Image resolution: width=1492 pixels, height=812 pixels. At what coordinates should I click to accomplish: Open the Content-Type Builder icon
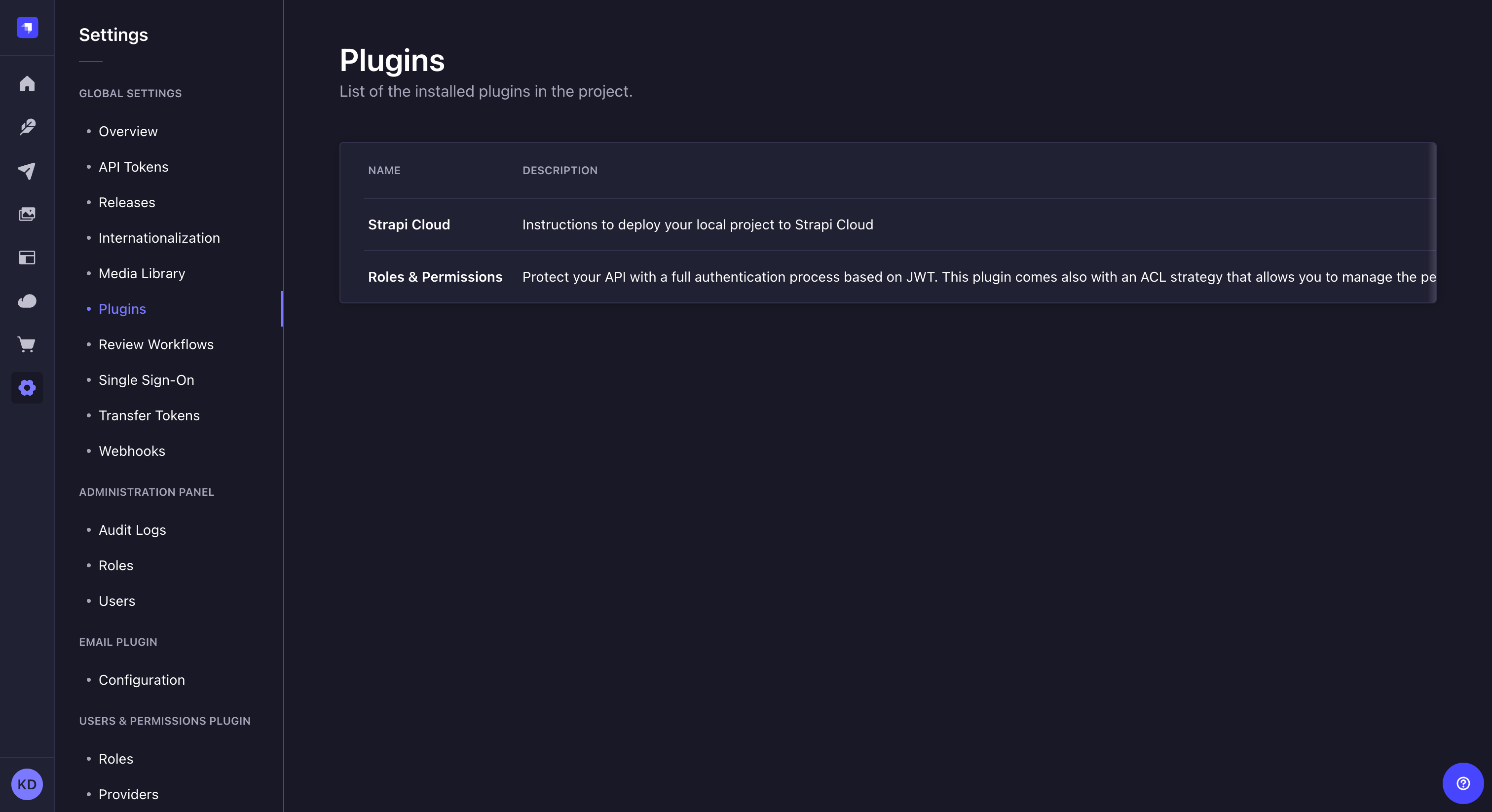click(27, 258)
